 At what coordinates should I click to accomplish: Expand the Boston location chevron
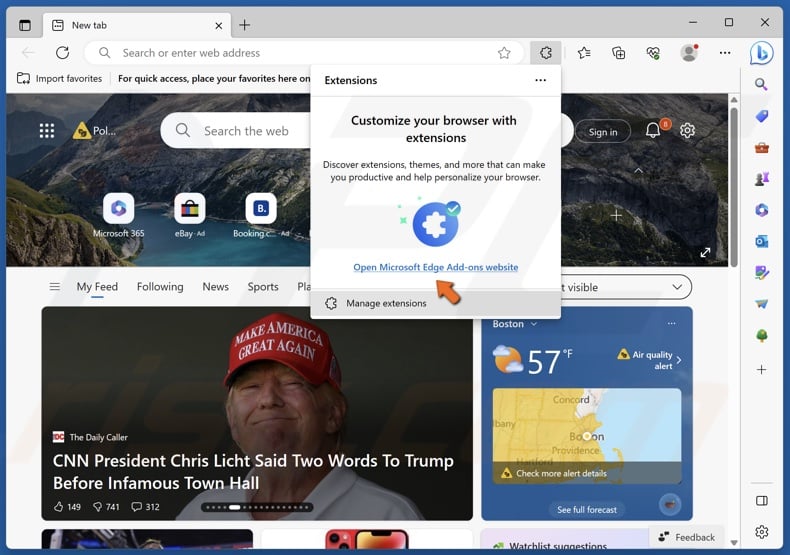(x=534, y=324)
